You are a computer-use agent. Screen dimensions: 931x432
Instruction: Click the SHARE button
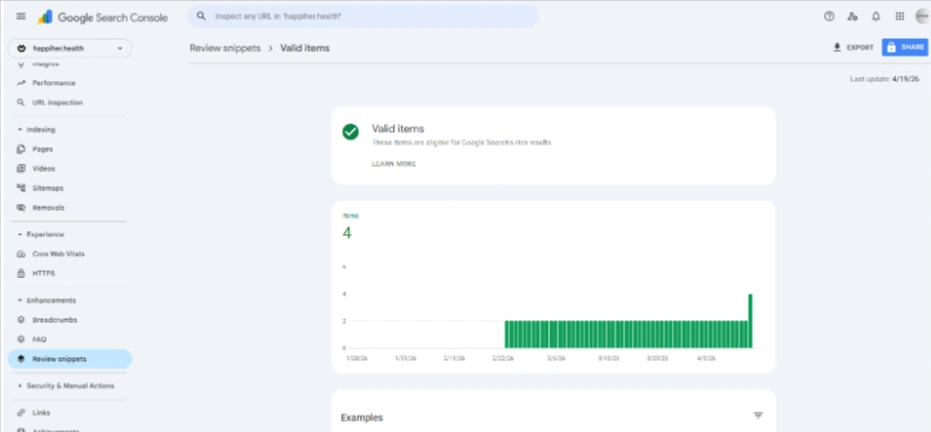click(904, 47)
